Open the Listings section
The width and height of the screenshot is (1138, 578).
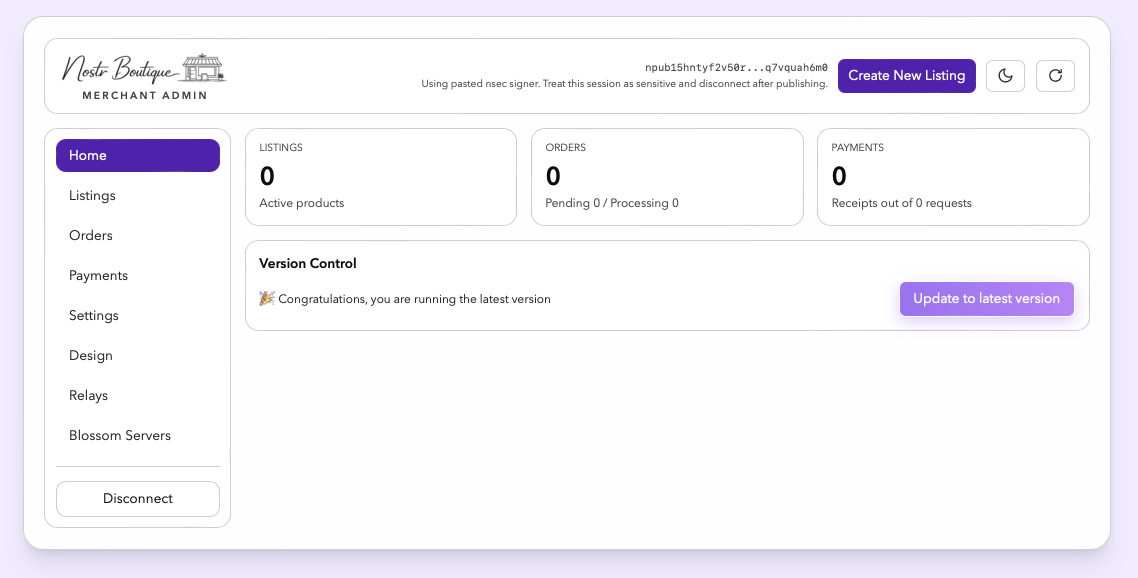[x=92, y=195]
